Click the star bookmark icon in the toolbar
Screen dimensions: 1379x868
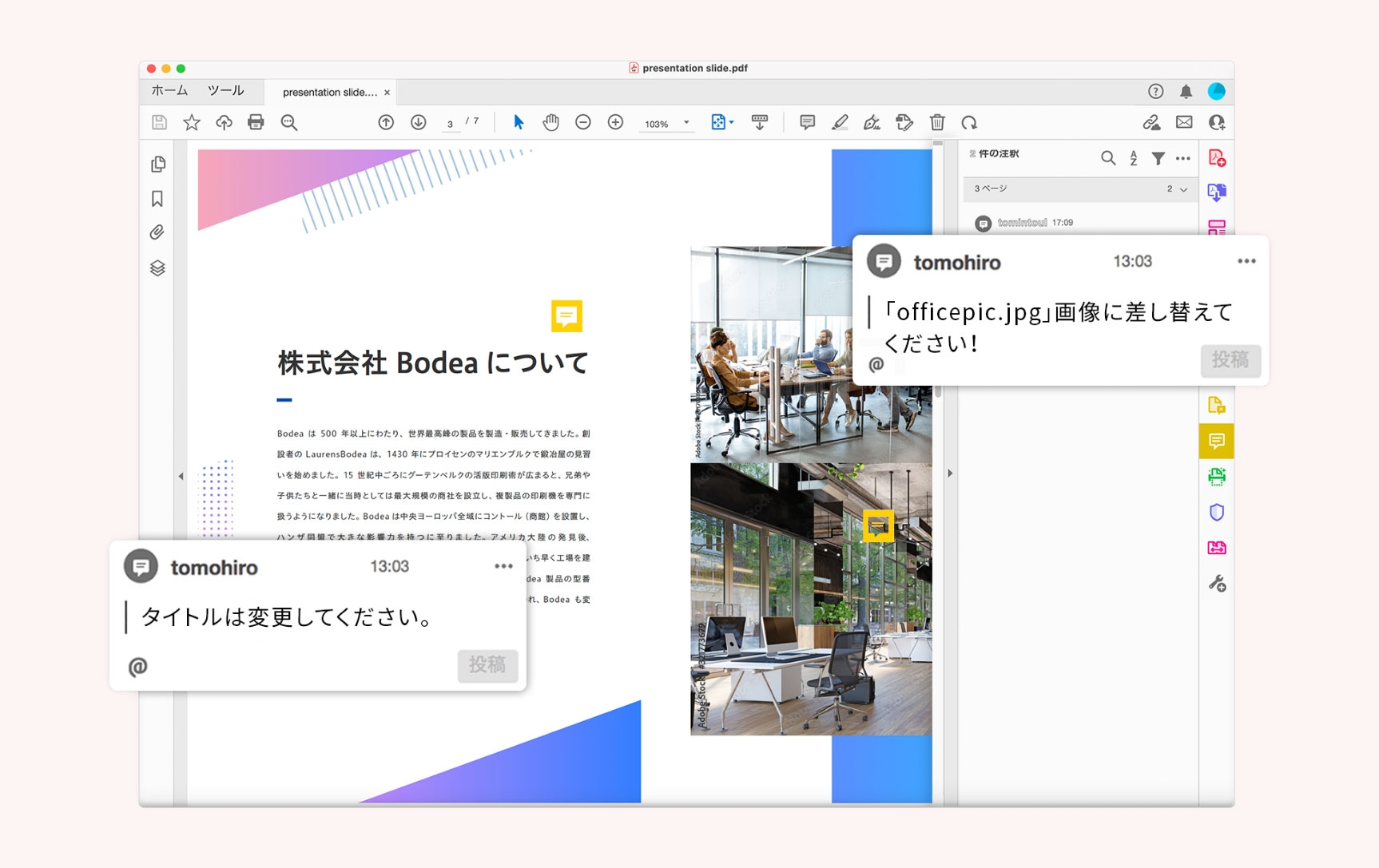(x=192, y=122)
